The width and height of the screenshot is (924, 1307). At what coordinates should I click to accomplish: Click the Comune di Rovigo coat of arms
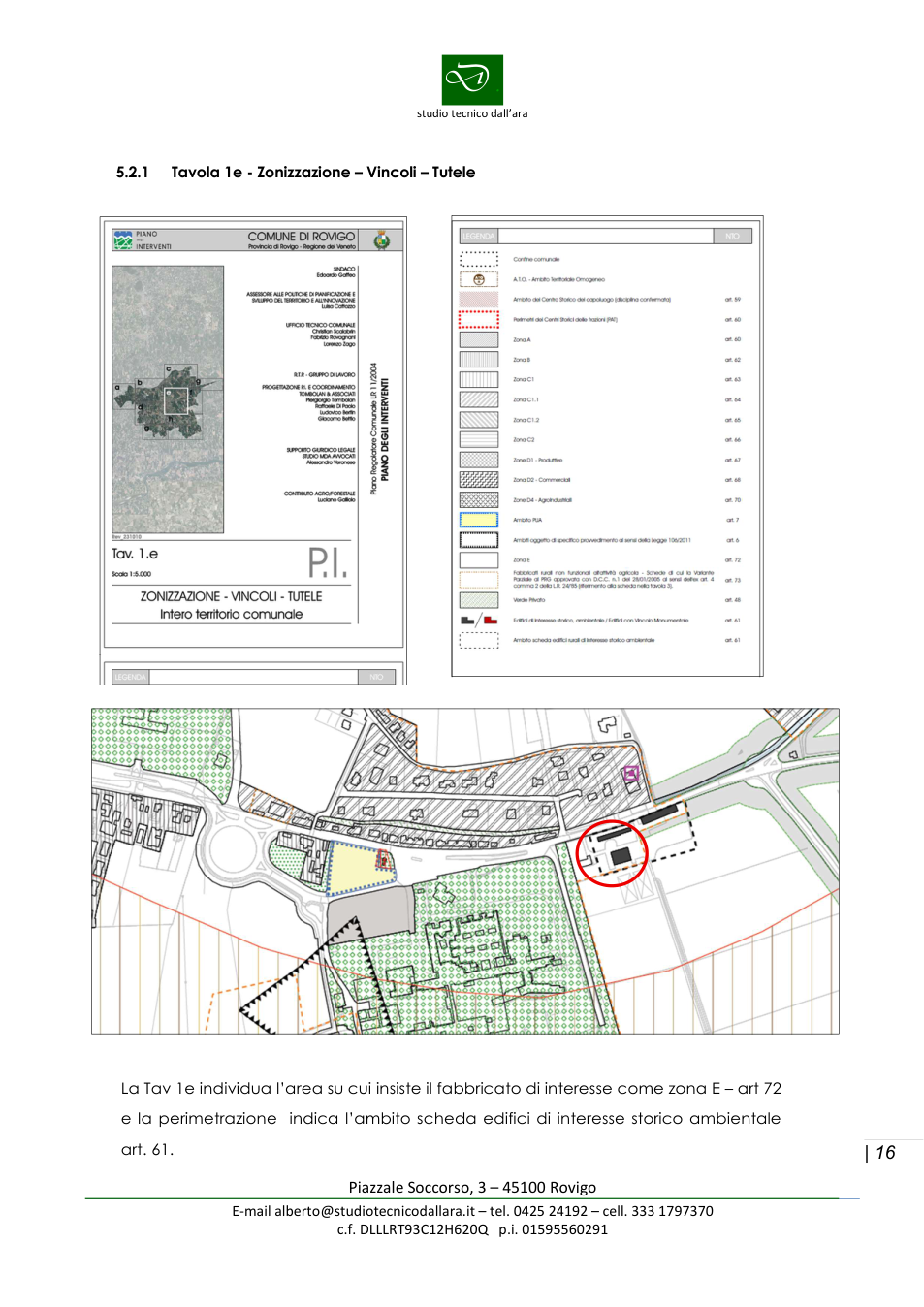click(x=382, y=239)
